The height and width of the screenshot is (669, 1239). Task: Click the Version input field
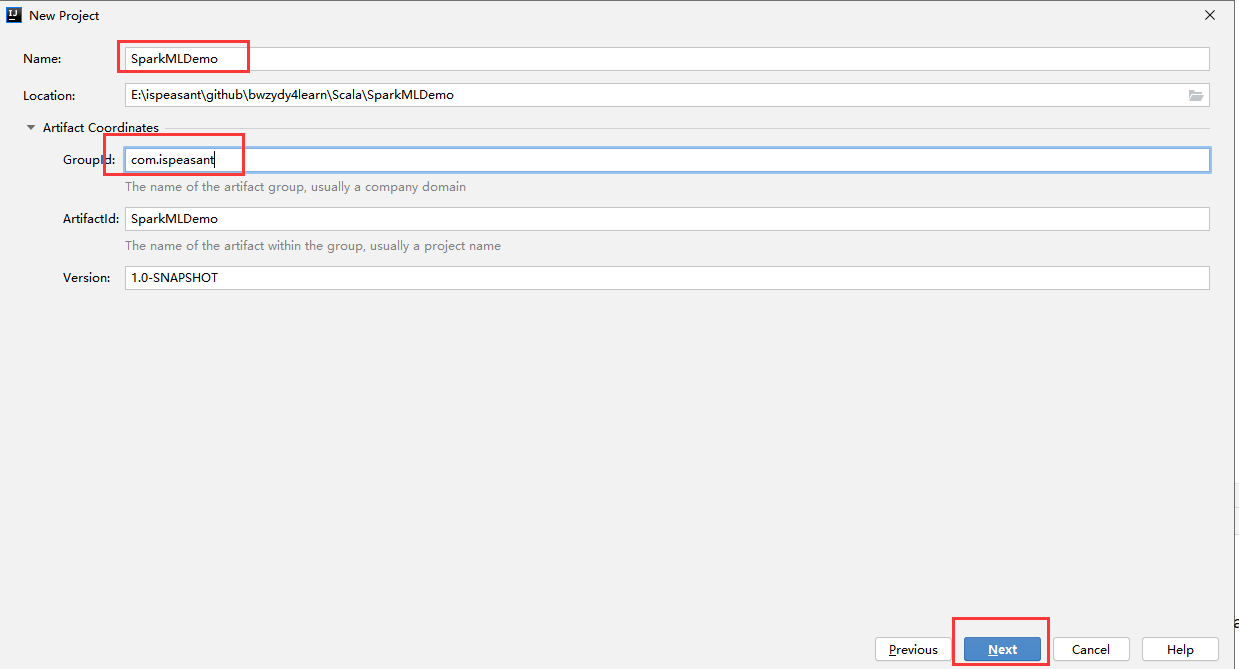tap(667, 278)
